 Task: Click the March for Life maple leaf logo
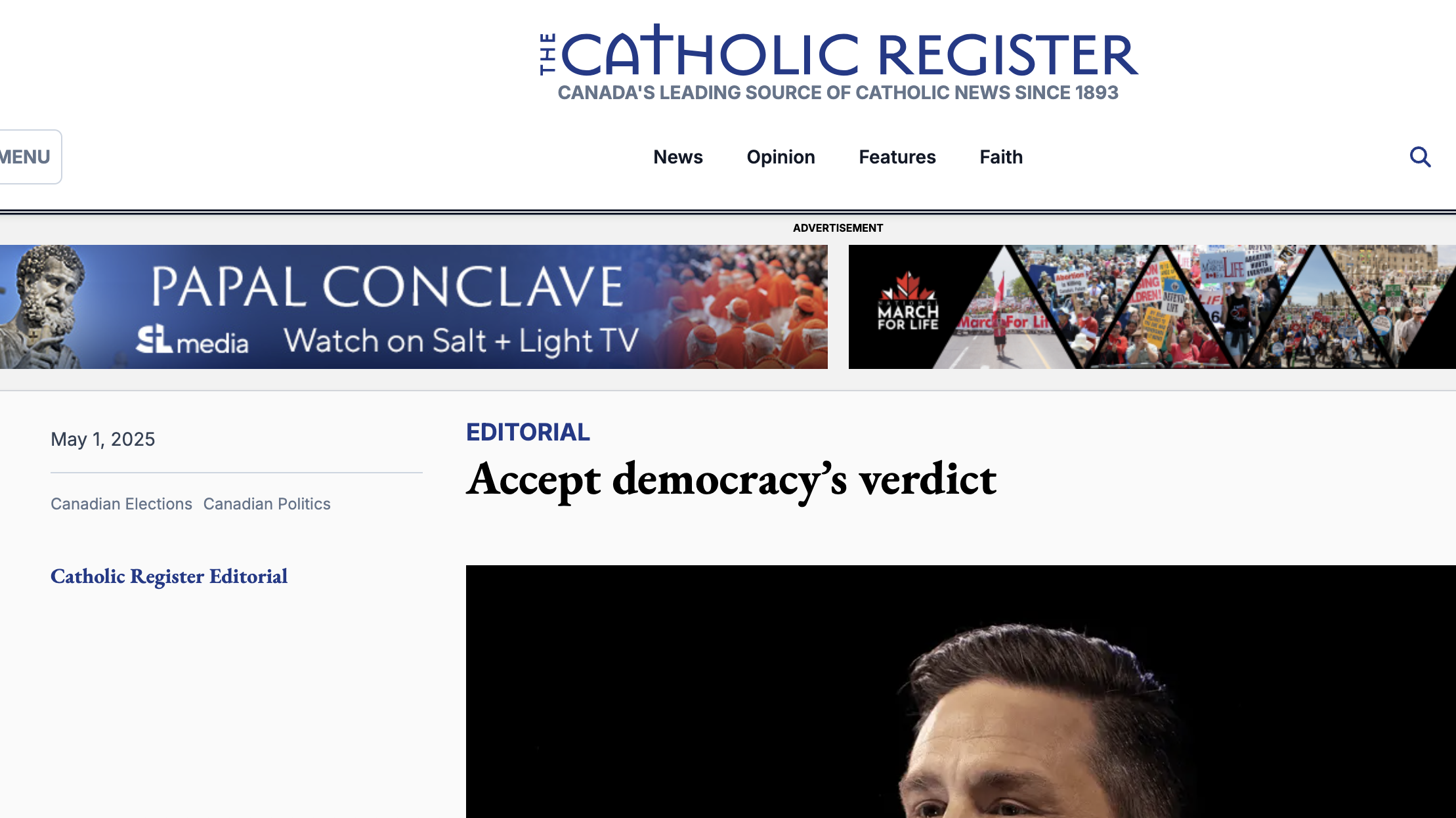pyautogui.click(x=909, y=301)
